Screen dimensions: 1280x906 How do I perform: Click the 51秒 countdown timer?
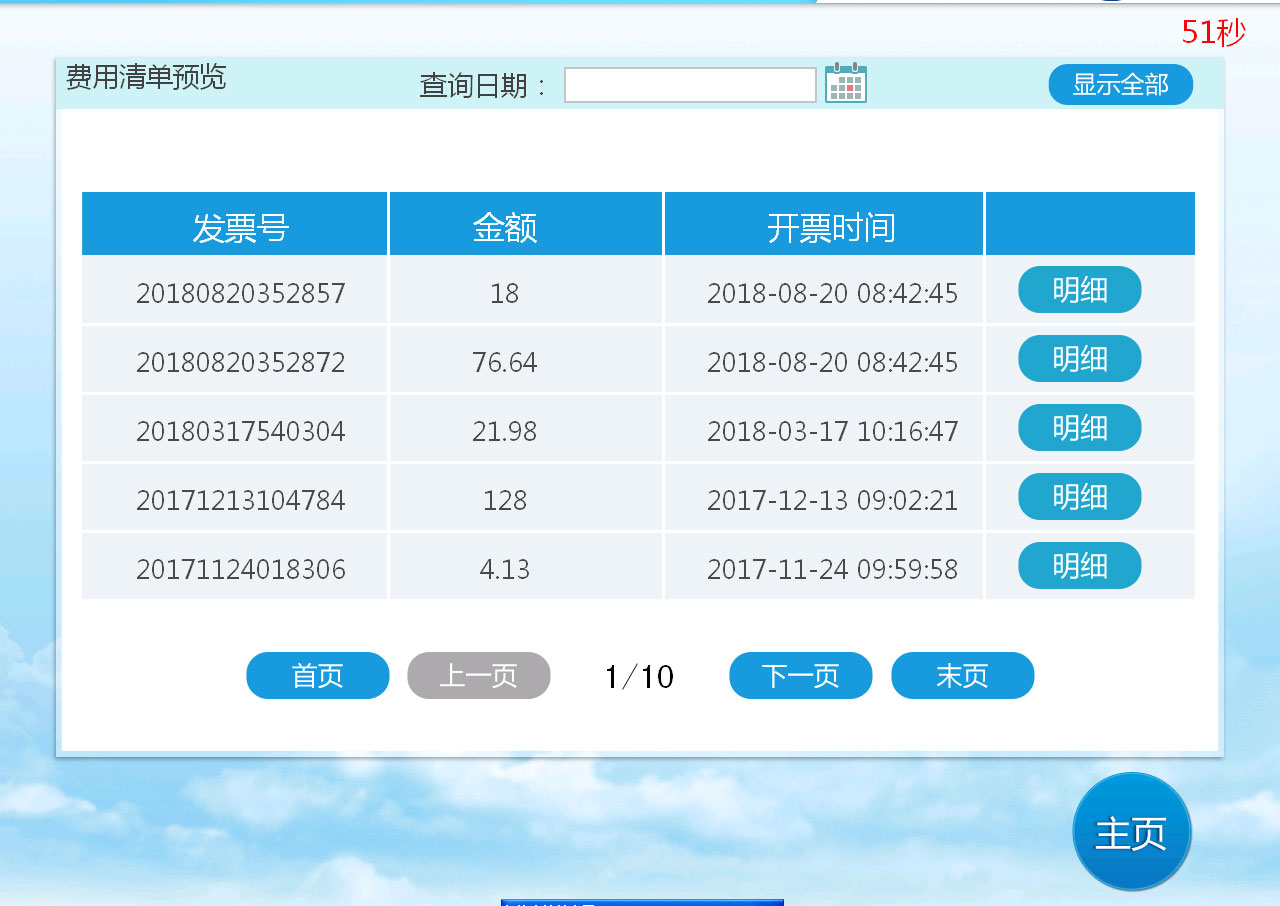[x=1213, y=32]
